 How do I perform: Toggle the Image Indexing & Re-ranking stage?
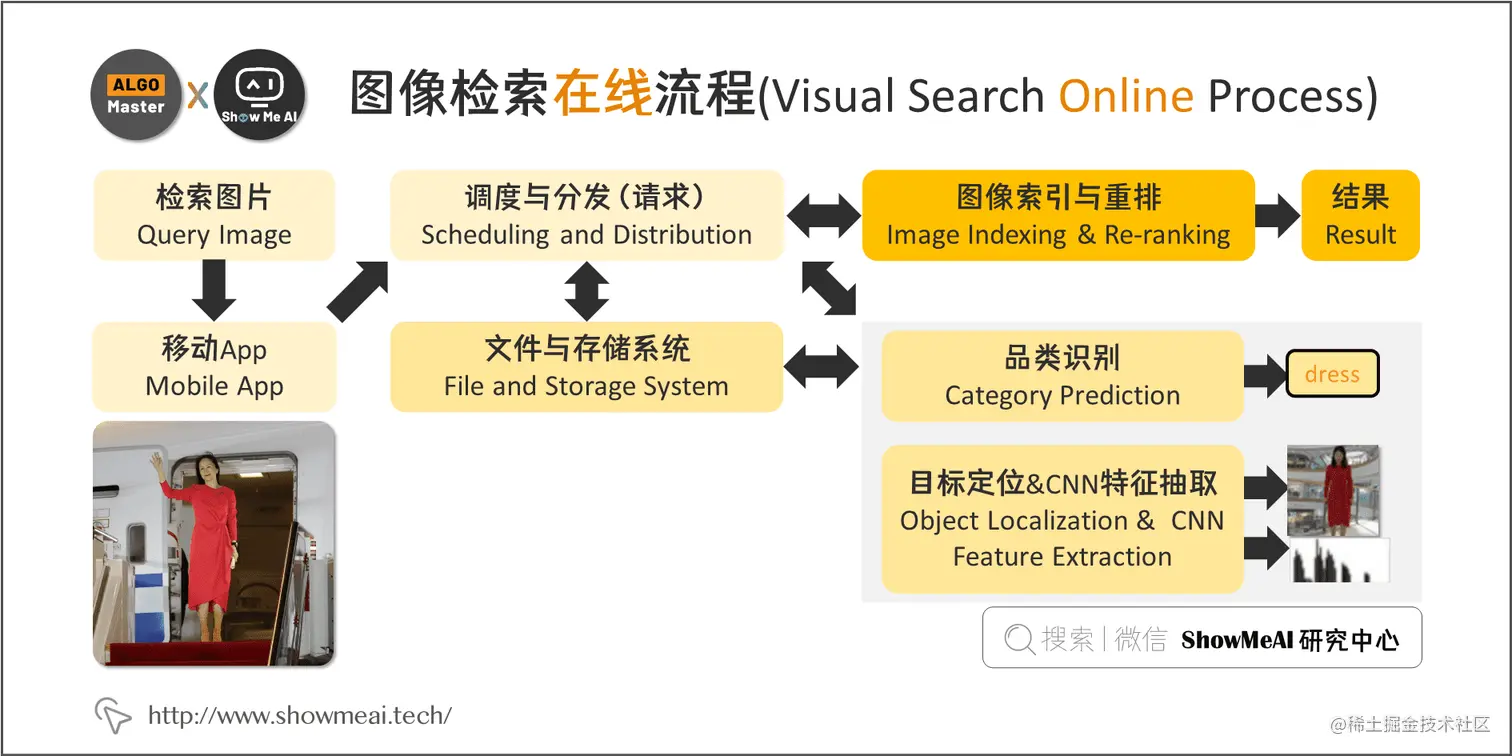(x=1058, y=215)
